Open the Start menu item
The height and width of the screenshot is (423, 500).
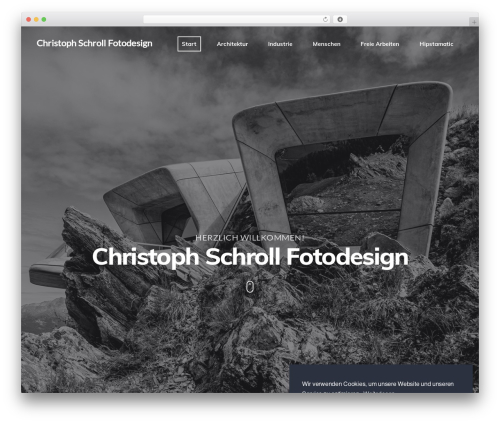click(x=189, y=44)
